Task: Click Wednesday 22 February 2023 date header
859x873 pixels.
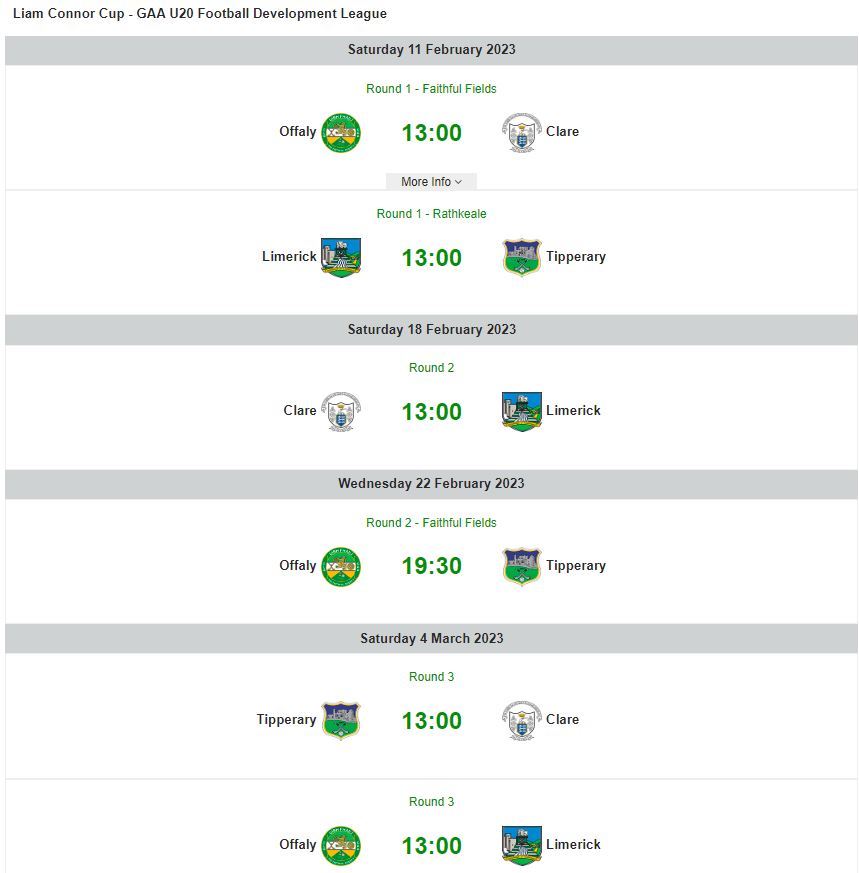Action: click(431, 484)
